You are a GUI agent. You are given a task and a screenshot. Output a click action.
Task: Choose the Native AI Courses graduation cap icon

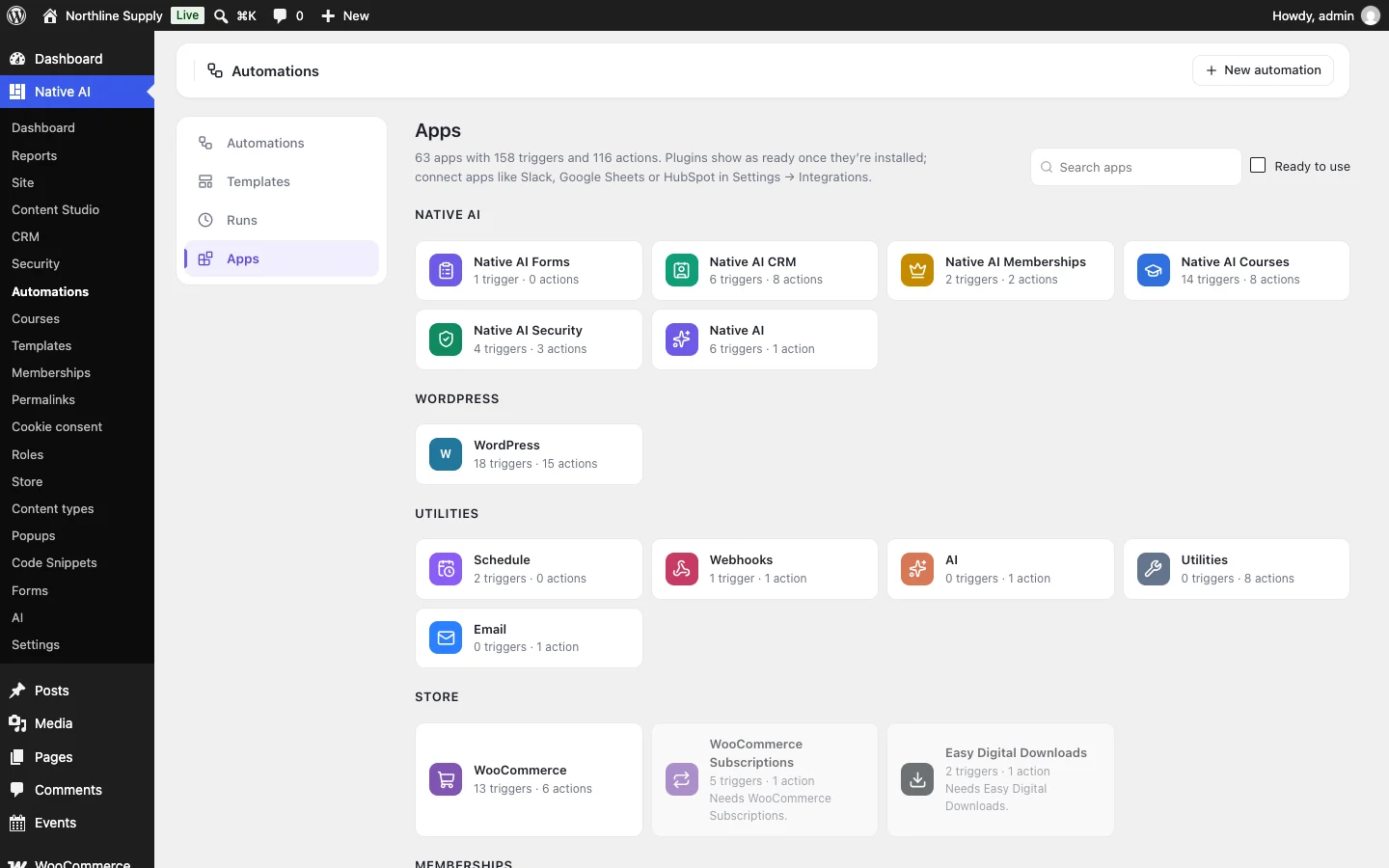click(x=1154, y=271)
